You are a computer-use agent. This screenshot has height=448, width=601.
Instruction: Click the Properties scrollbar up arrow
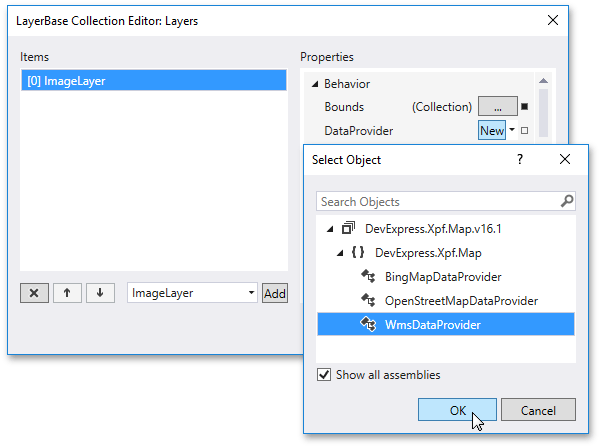pyautogui.click(x=543, y=81)
